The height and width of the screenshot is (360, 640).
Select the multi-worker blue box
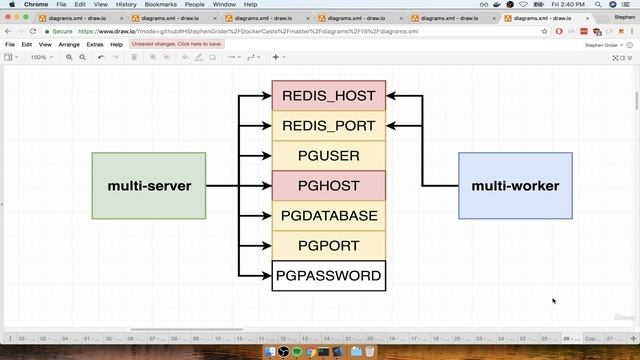point(516,186)
